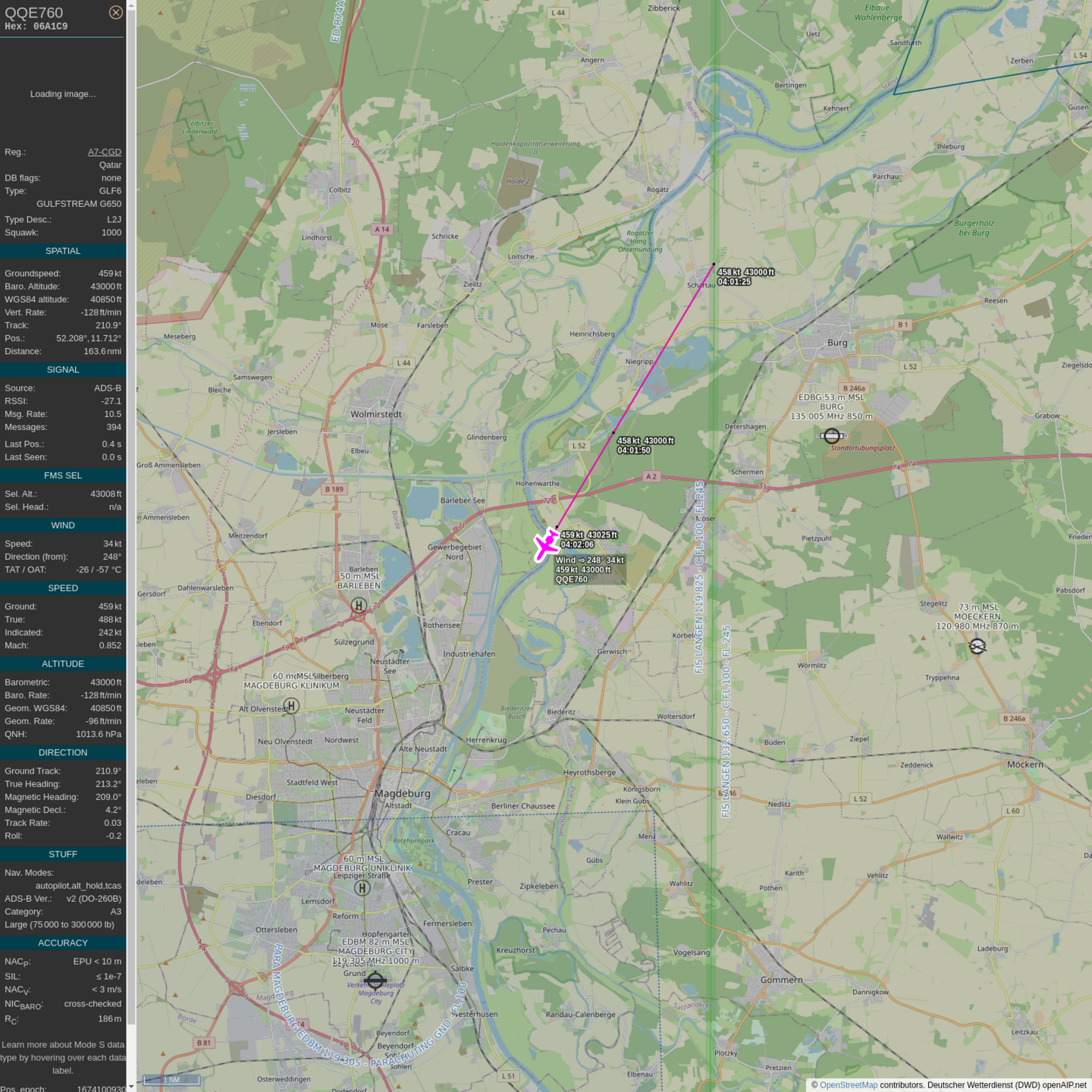This screenshot has height=1092, width=1092.
Task: Click the loading aircraft image placeholder
Action: click(63, 94)
